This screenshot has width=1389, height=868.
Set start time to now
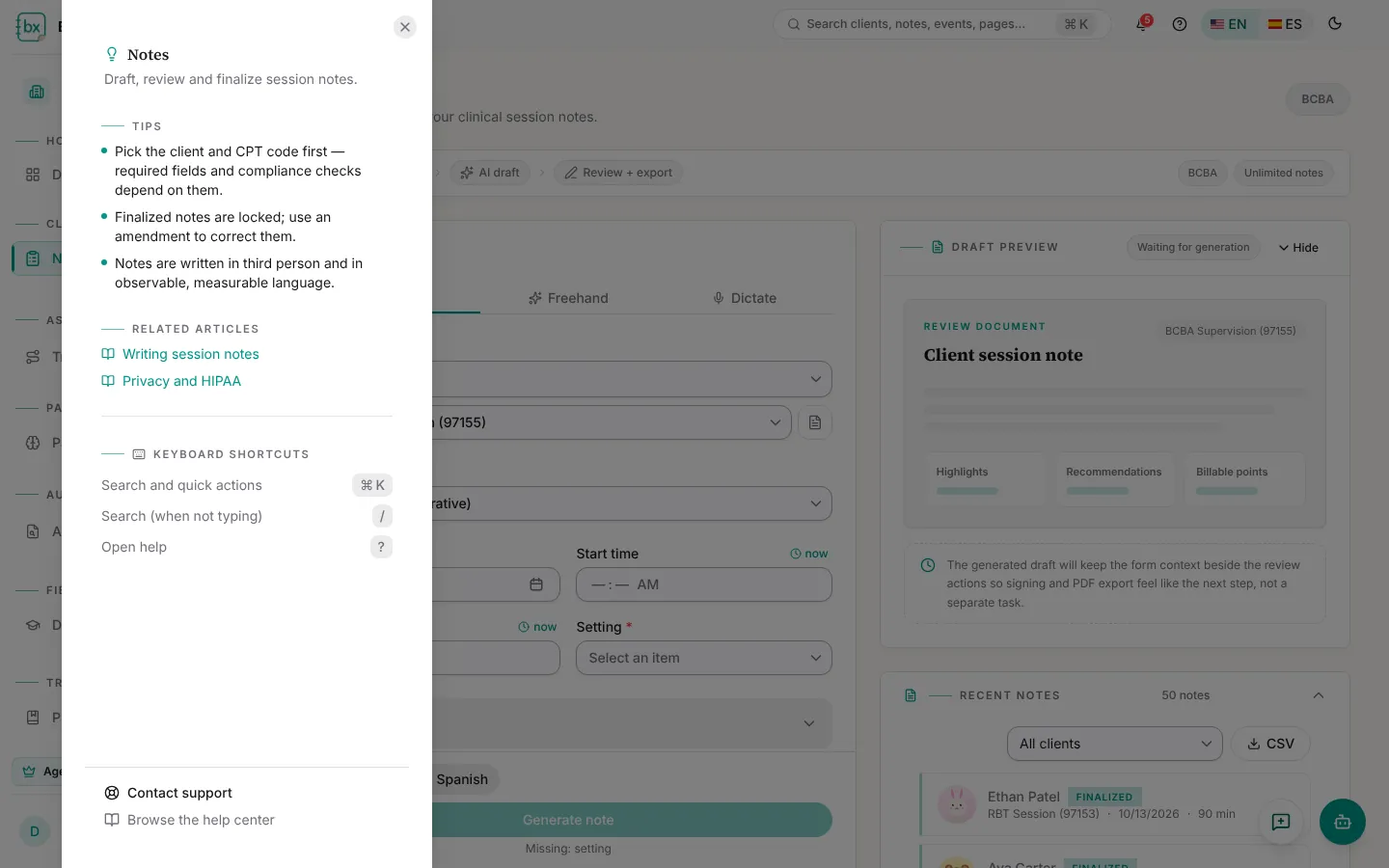(809, 554)
